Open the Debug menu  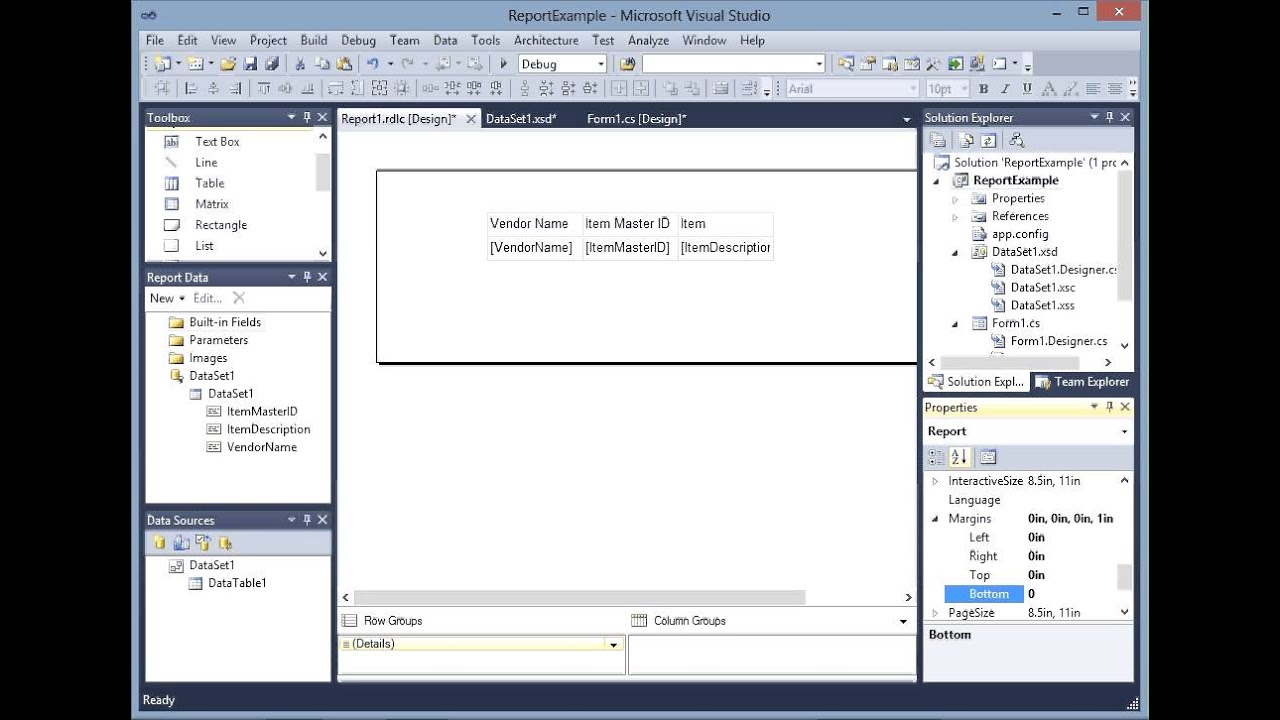point(358,40)
